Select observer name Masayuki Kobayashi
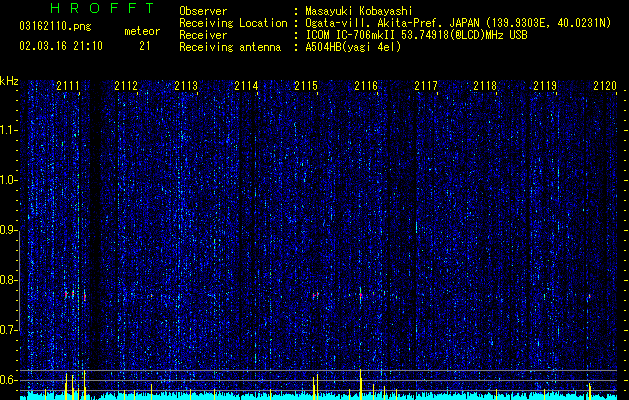The height and width of the screenshot is (400, 629). click(359, 12)
